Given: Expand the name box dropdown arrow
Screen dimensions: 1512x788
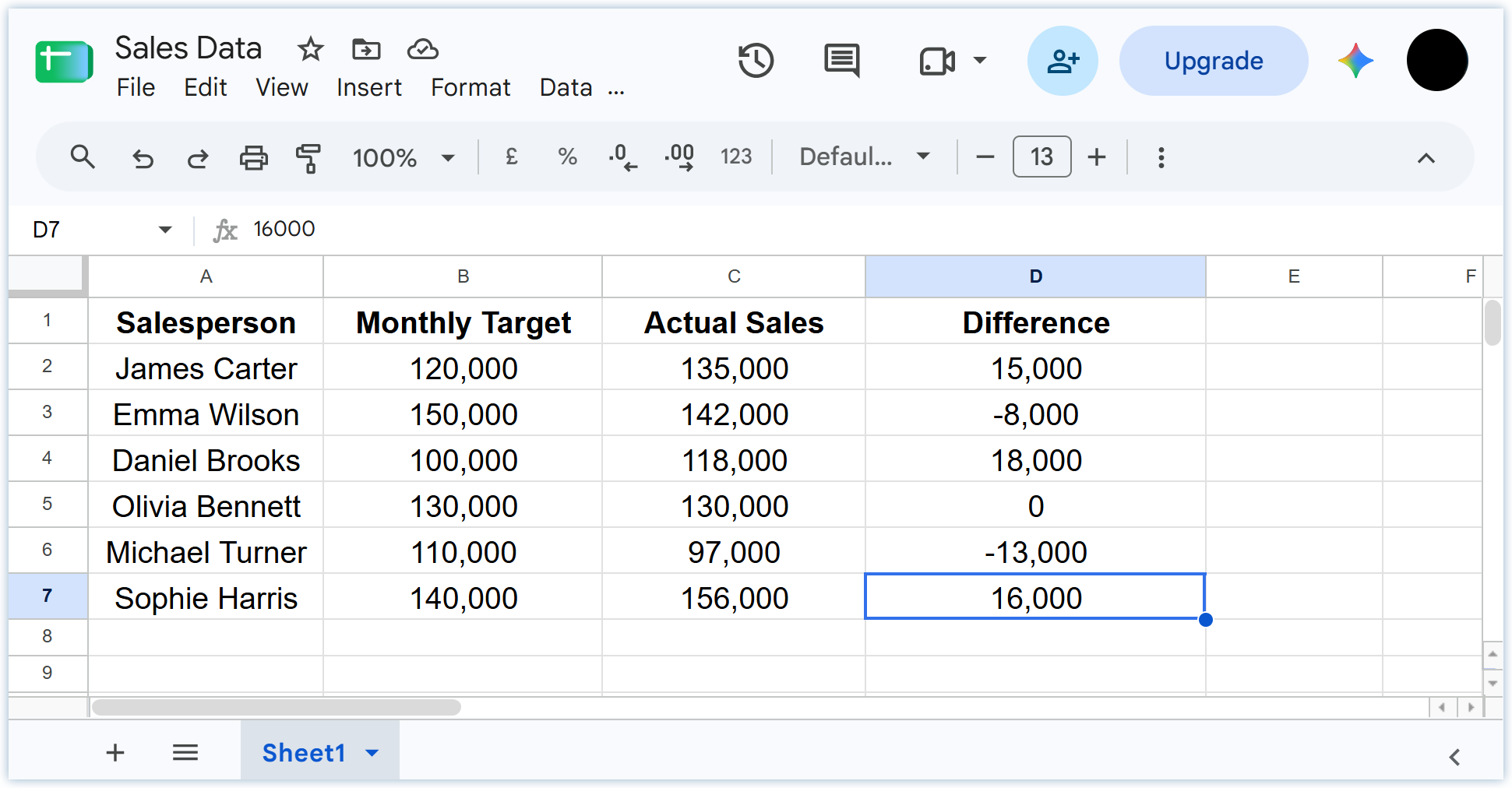Looking at the screenshot, I should click(165, 230).
